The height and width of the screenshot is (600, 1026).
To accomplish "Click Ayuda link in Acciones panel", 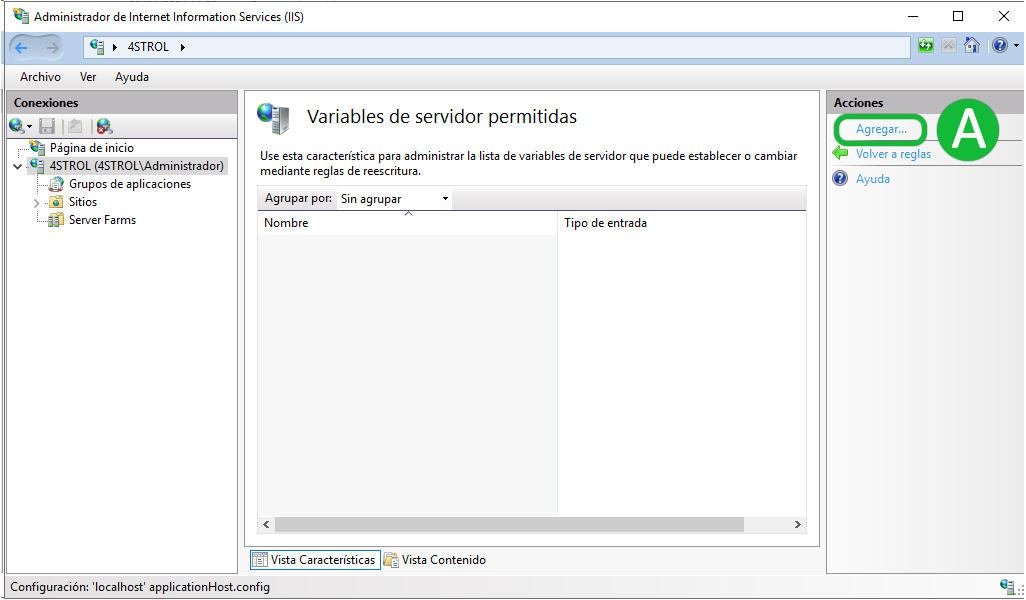I will 873,179.
